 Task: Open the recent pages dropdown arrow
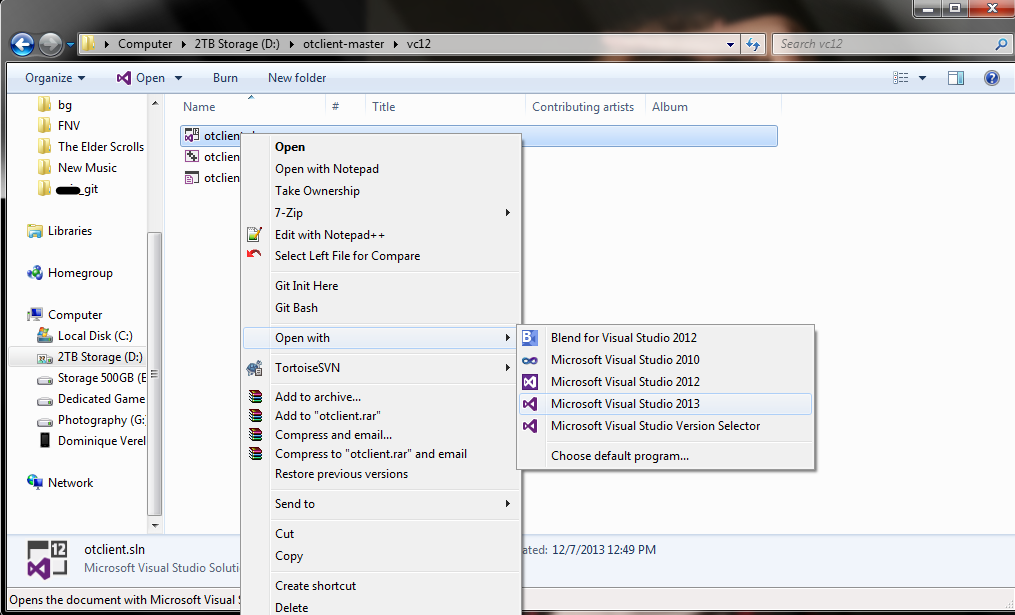(x=70, y=45)
